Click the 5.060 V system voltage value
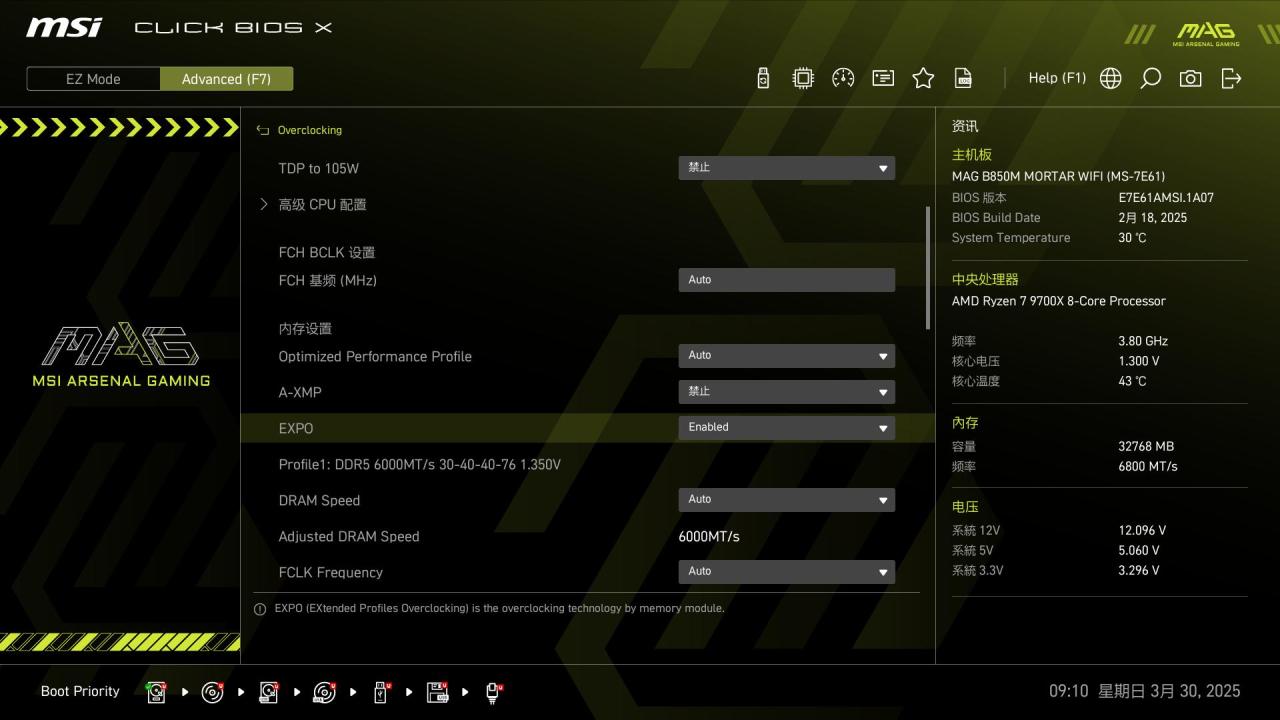The height and width of the screenshot is (720, 1280). [x=1139, y=550]
